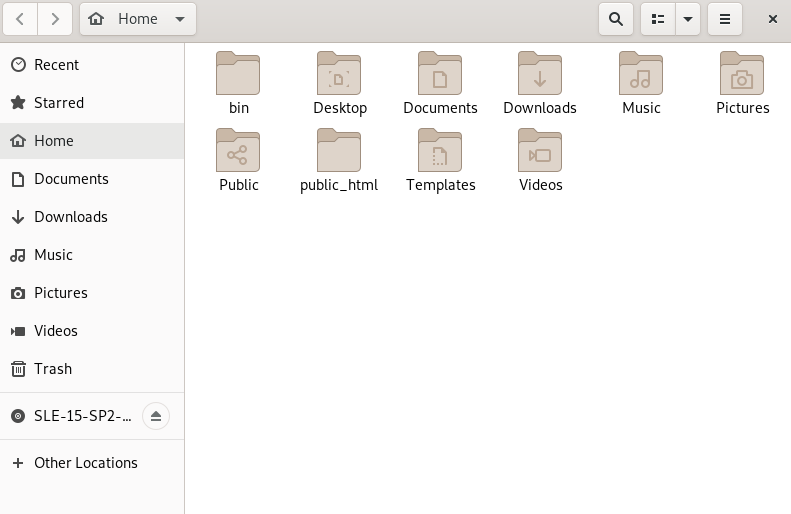This screenshot has height=514, width=791.
Task: Select the bin folder
Action: coord(238,74)
